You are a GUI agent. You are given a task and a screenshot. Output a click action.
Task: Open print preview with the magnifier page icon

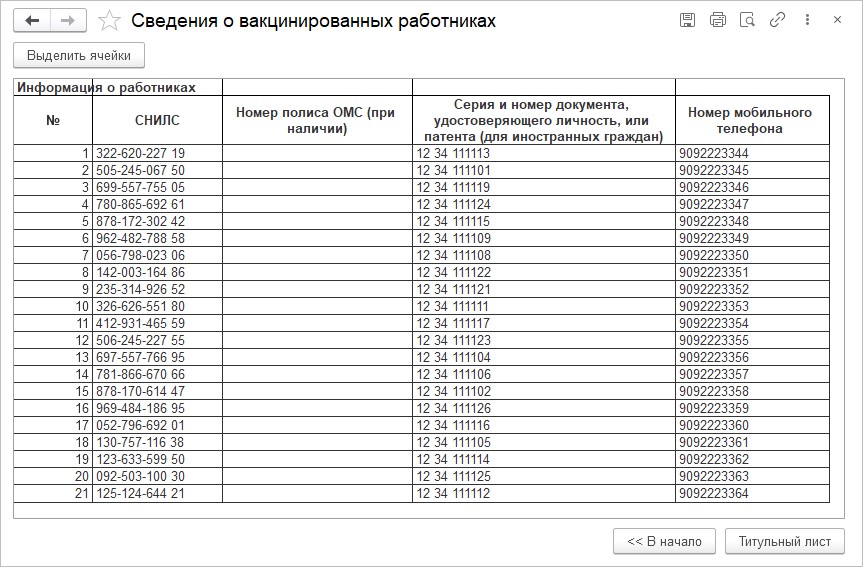(747, 20)
